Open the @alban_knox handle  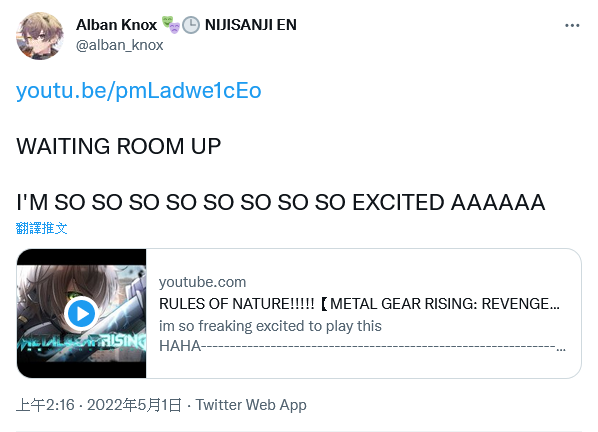pyautogui.click(x=119, y=45)
